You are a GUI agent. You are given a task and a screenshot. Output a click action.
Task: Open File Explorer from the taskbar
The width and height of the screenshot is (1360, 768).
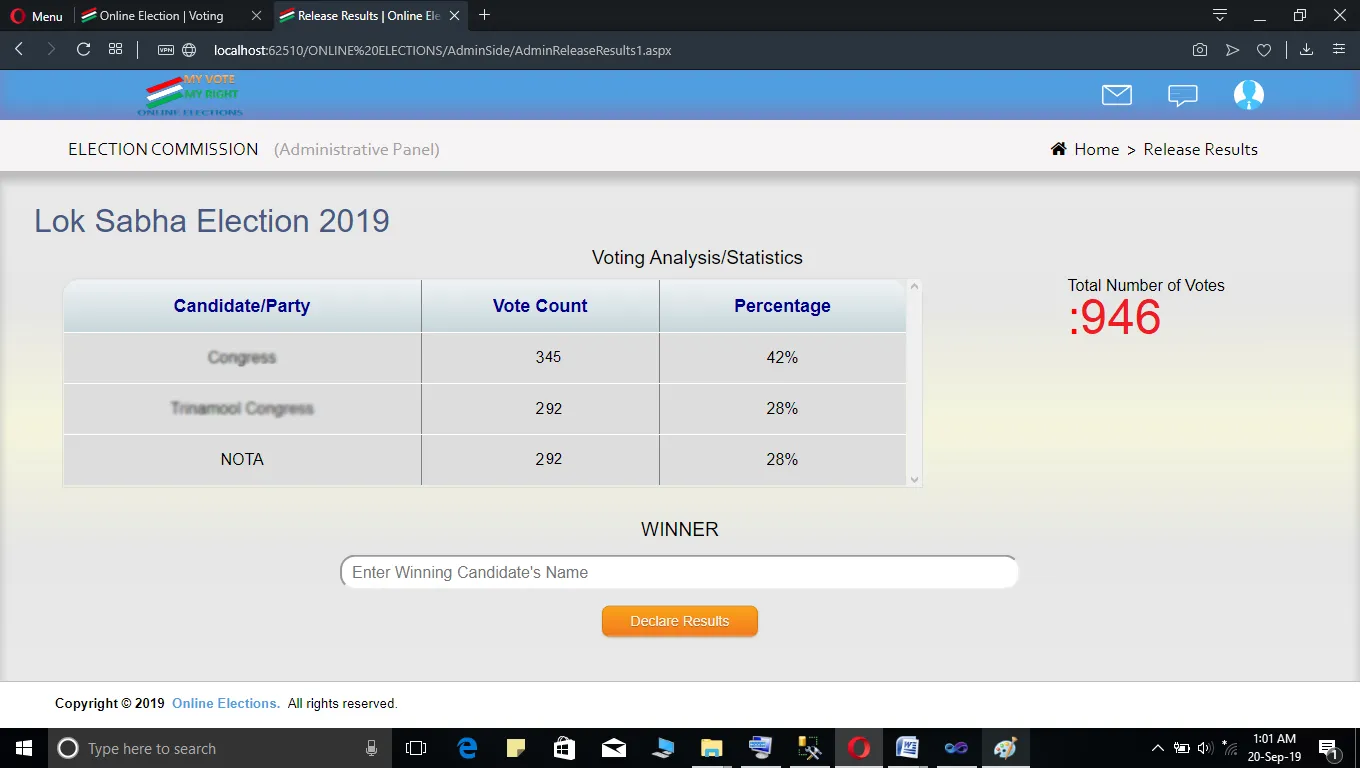click(711, 748)
